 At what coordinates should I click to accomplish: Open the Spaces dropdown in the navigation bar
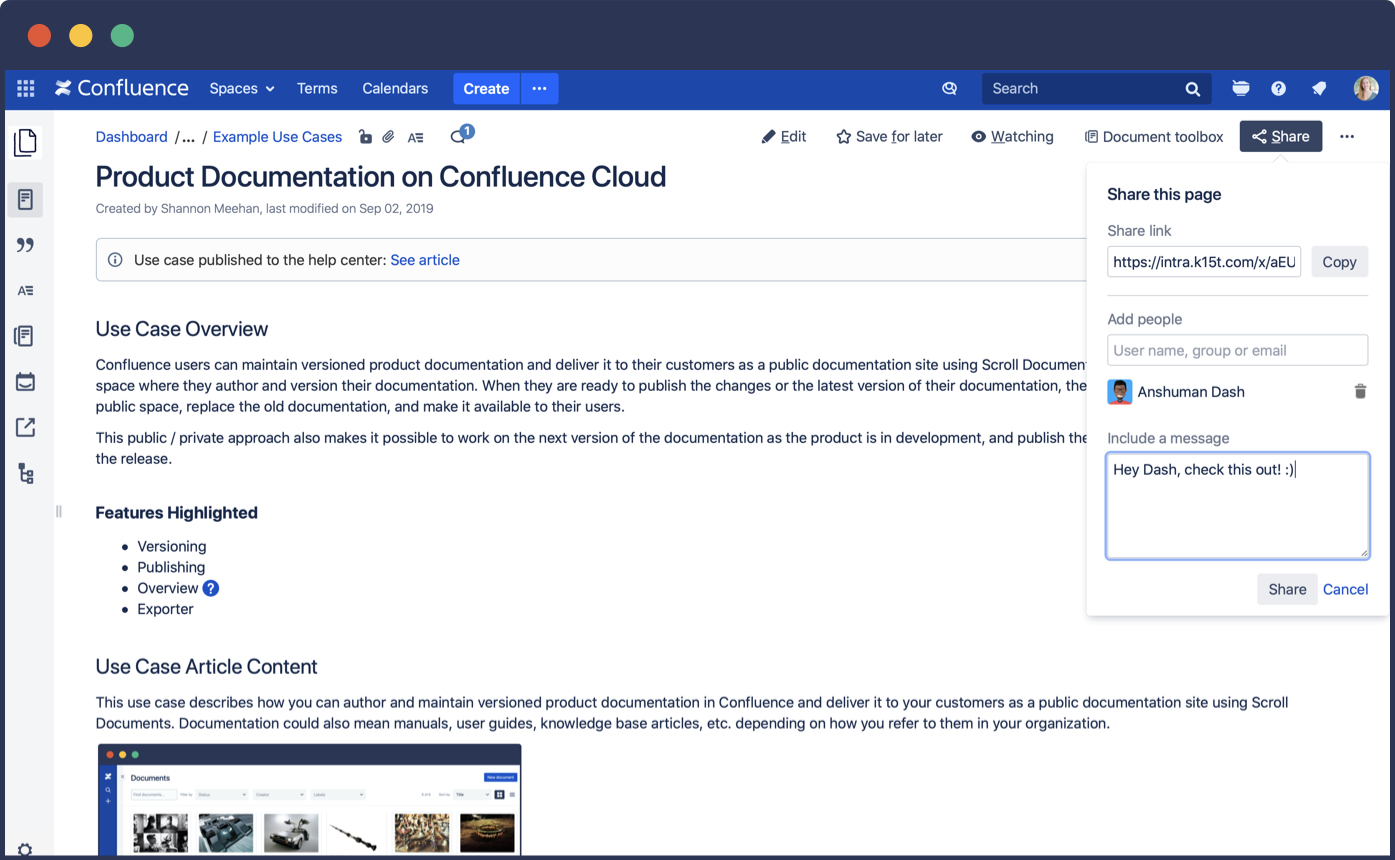coord(240,88)
